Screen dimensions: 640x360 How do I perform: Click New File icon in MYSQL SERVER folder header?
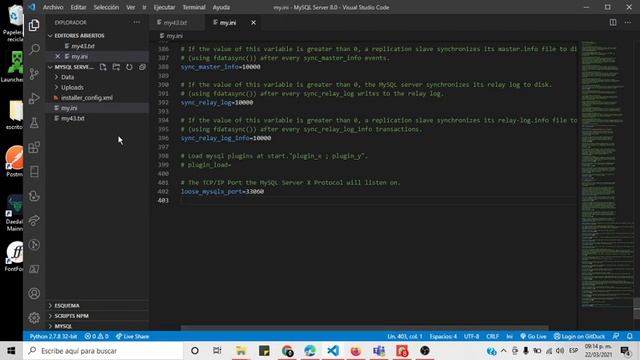click(103, 67)
